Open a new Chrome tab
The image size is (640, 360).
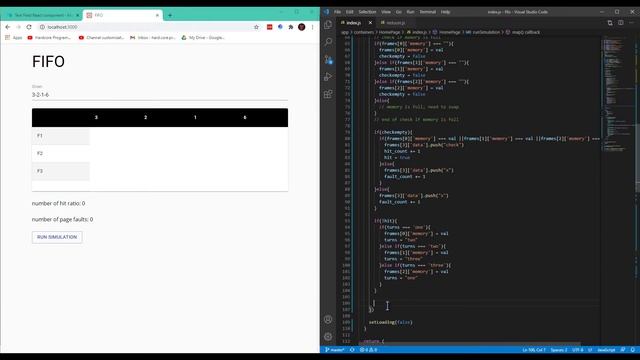point(170,16)
